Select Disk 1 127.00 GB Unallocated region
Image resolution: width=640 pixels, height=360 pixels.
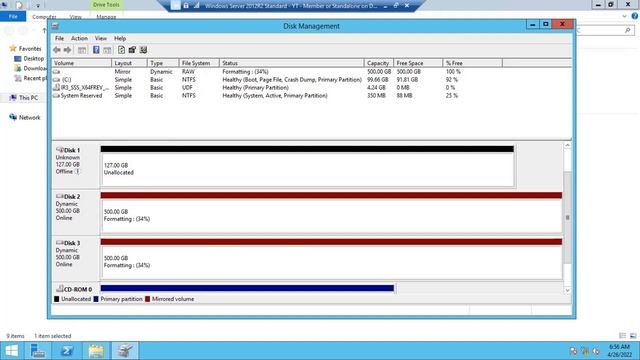307,169
